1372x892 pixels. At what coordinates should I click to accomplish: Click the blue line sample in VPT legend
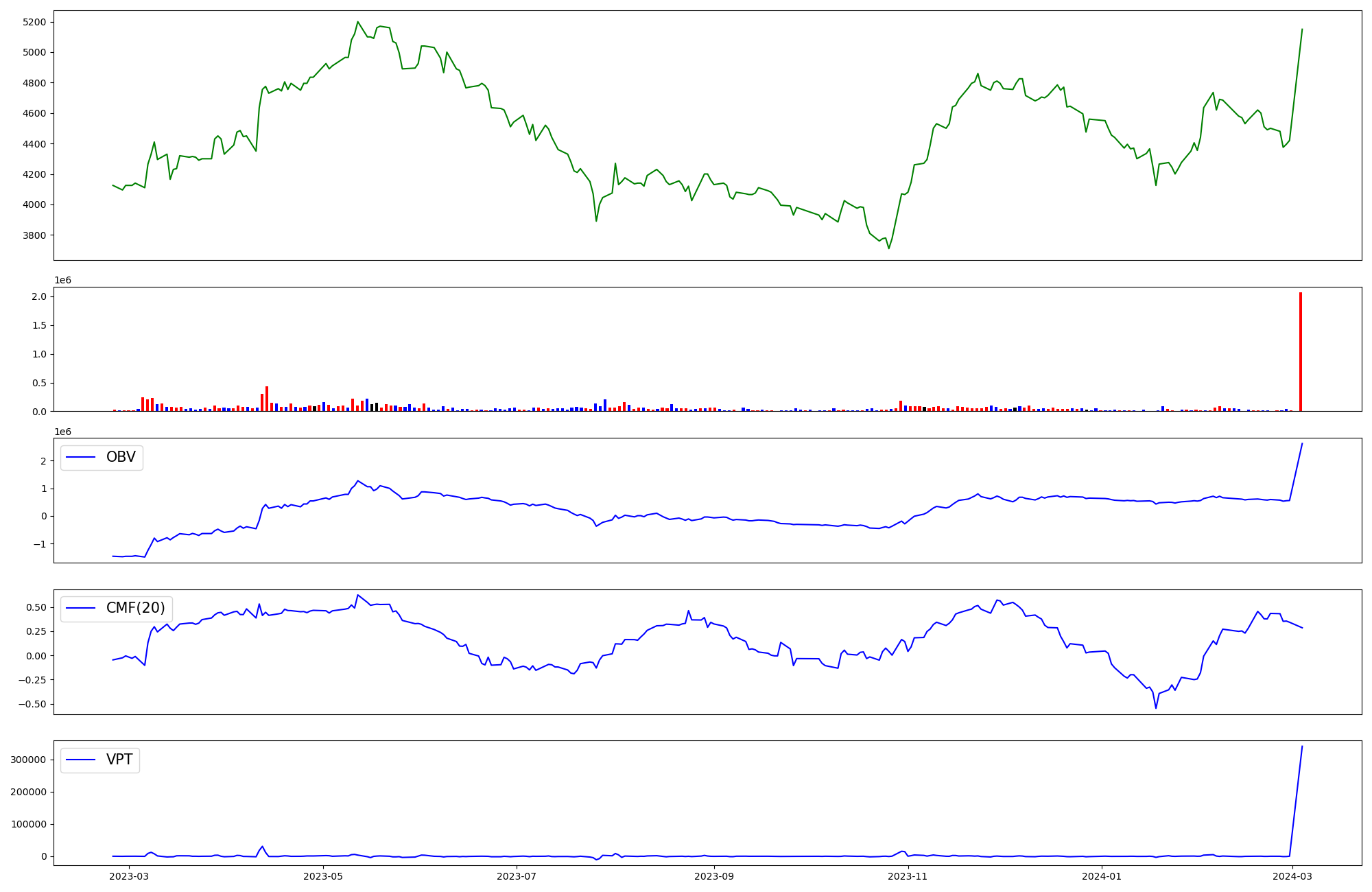click(x=82, y=760)
